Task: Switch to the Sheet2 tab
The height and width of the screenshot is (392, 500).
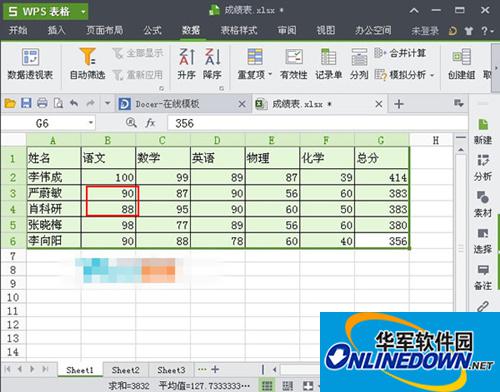Action: click(126, 370)
